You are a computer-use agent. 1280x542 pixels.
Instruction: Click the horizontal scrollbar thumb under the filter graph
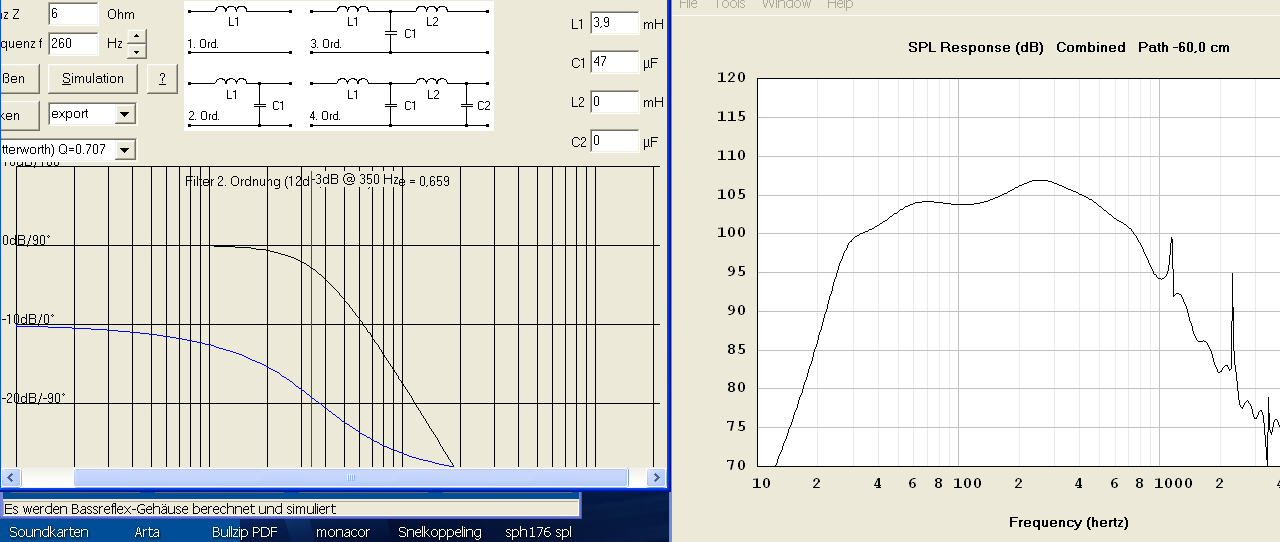click(351, 477)
